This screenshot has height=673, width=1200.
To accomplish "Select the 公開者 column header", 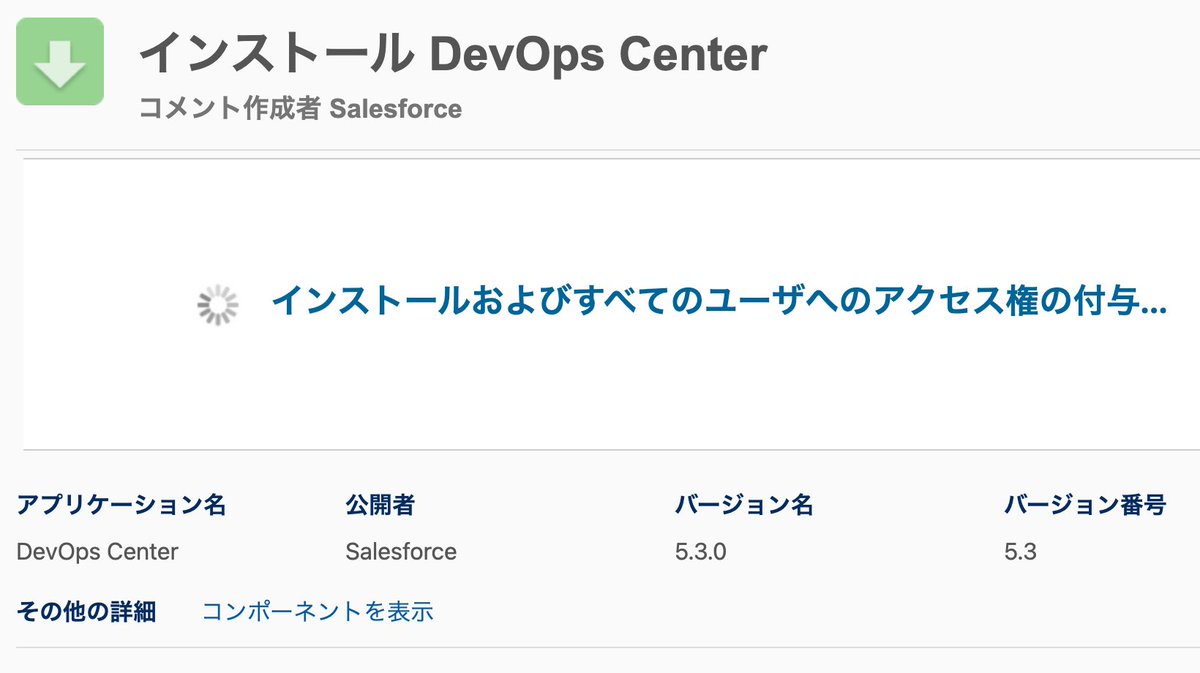I will pyautogui.click(x=381, y=505).
